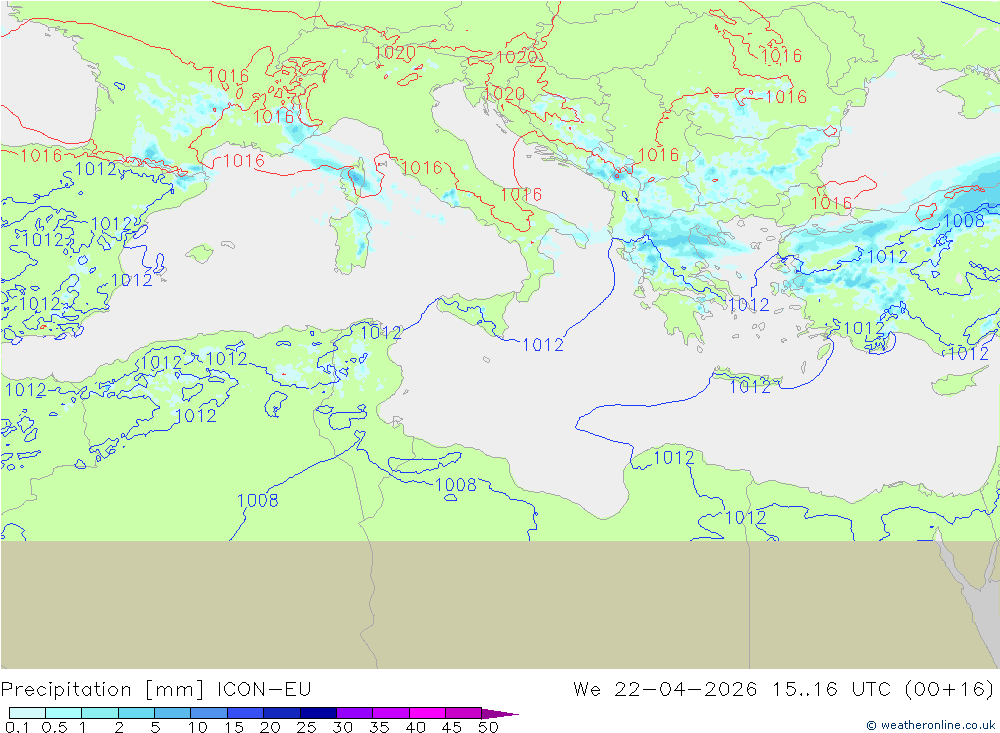Screen dimensions: 1000x733
Task: Open the © weatheronline.co.uk credit link
Action: (930, 725)
